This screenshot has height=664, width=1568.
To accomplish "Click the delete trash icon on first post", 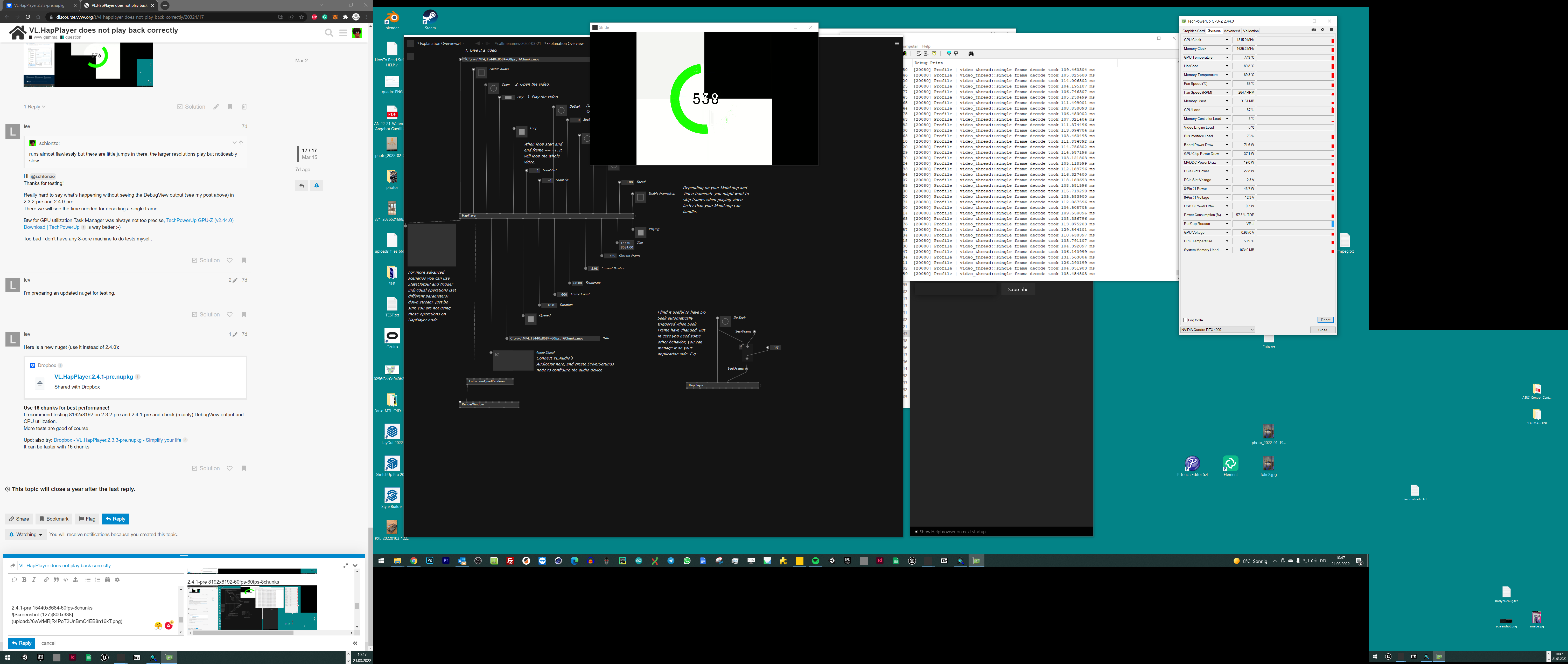I will point(244,107).
